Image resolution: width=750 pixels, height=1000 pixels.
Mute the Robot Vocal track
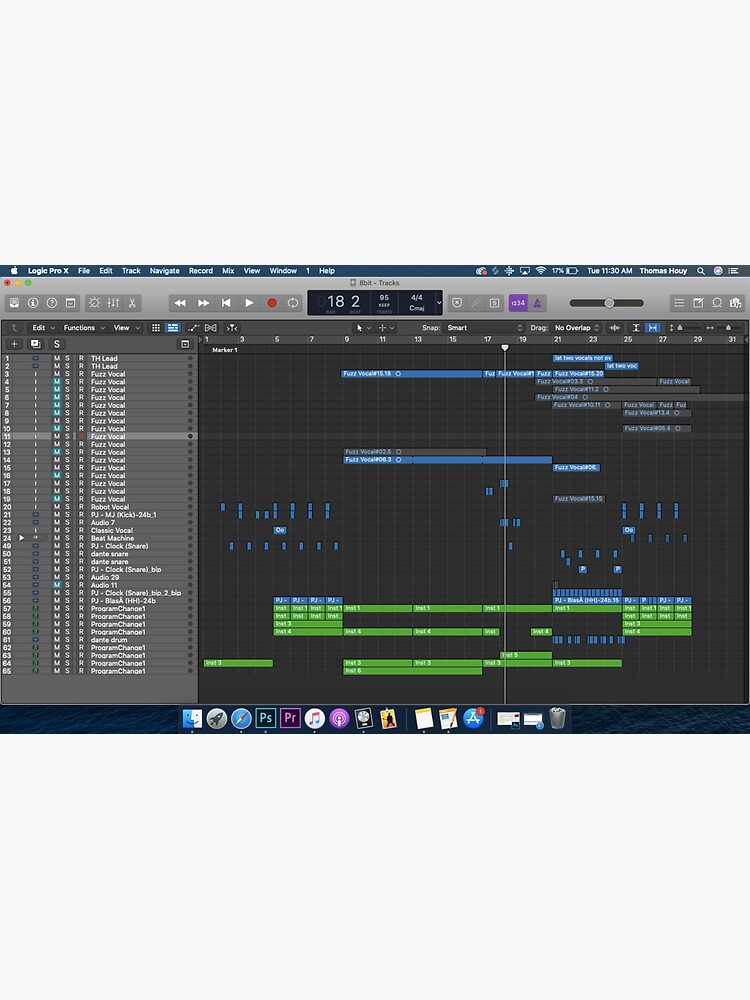coord(57,507)
